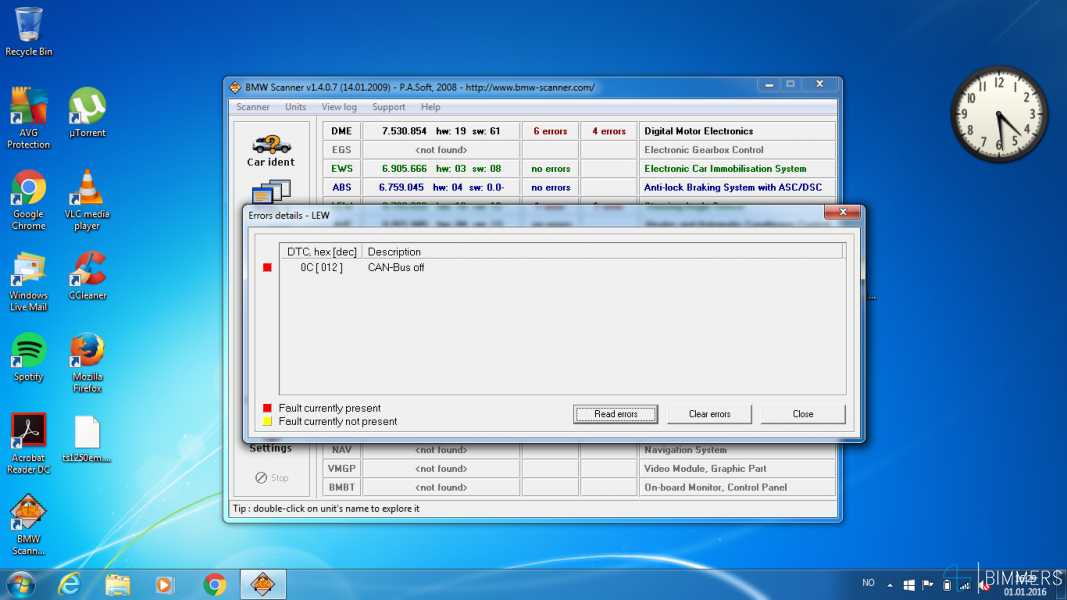
Task: Select the BMW Scanner desktop shortcut
Action: click(29, 524)
